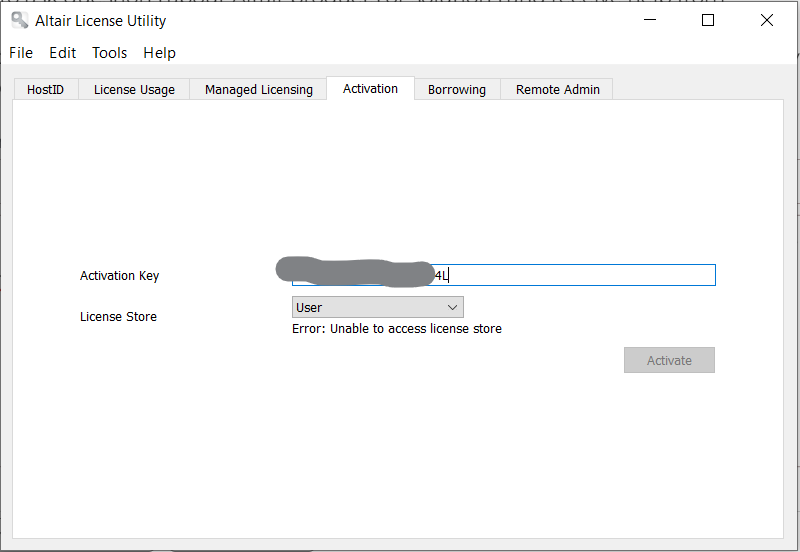Close the Altair License Utility window
Viewport: 800px width, 552px height.
[766, 20]
